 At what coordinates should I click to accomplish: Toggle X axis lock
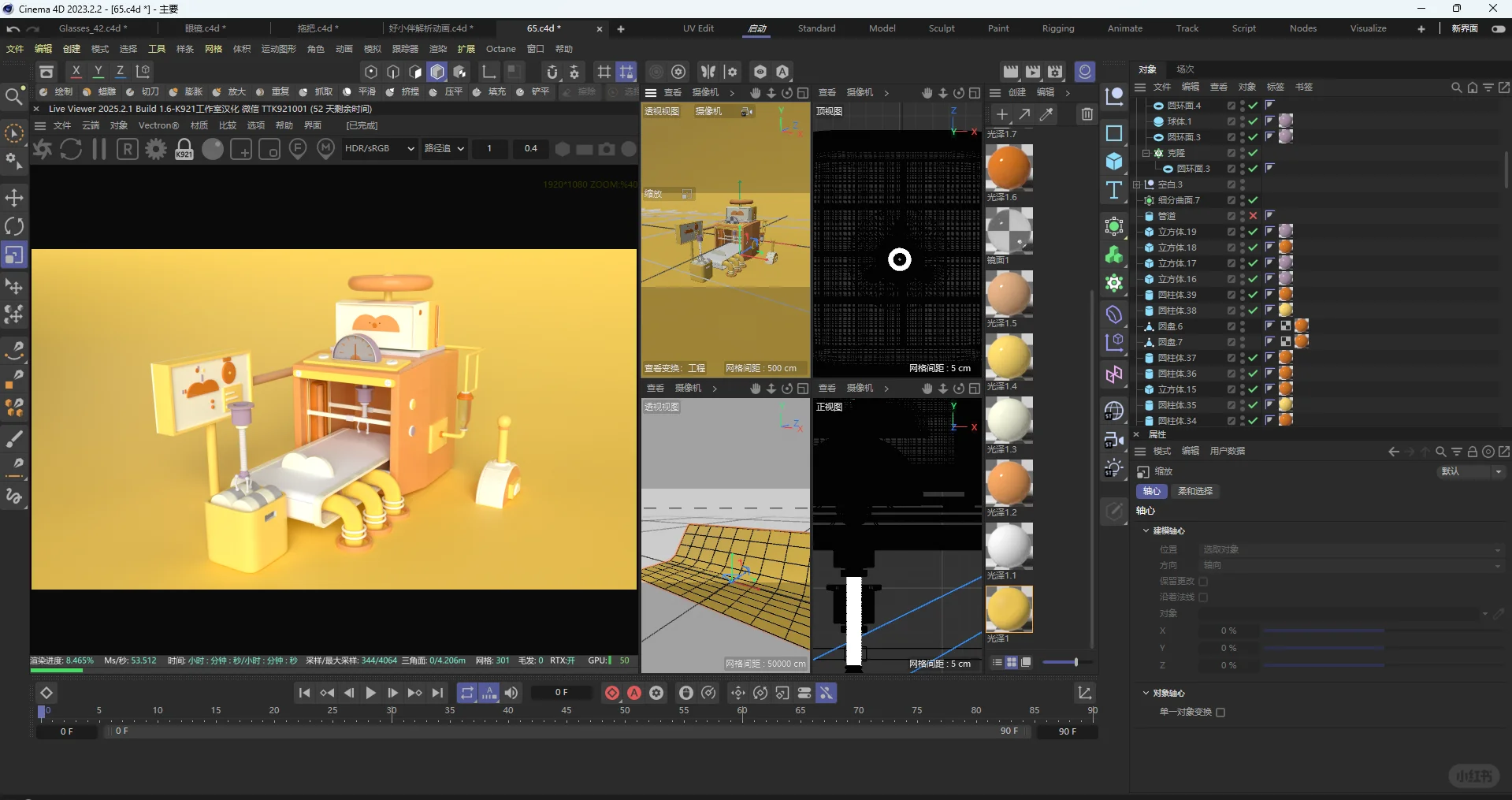76,71
